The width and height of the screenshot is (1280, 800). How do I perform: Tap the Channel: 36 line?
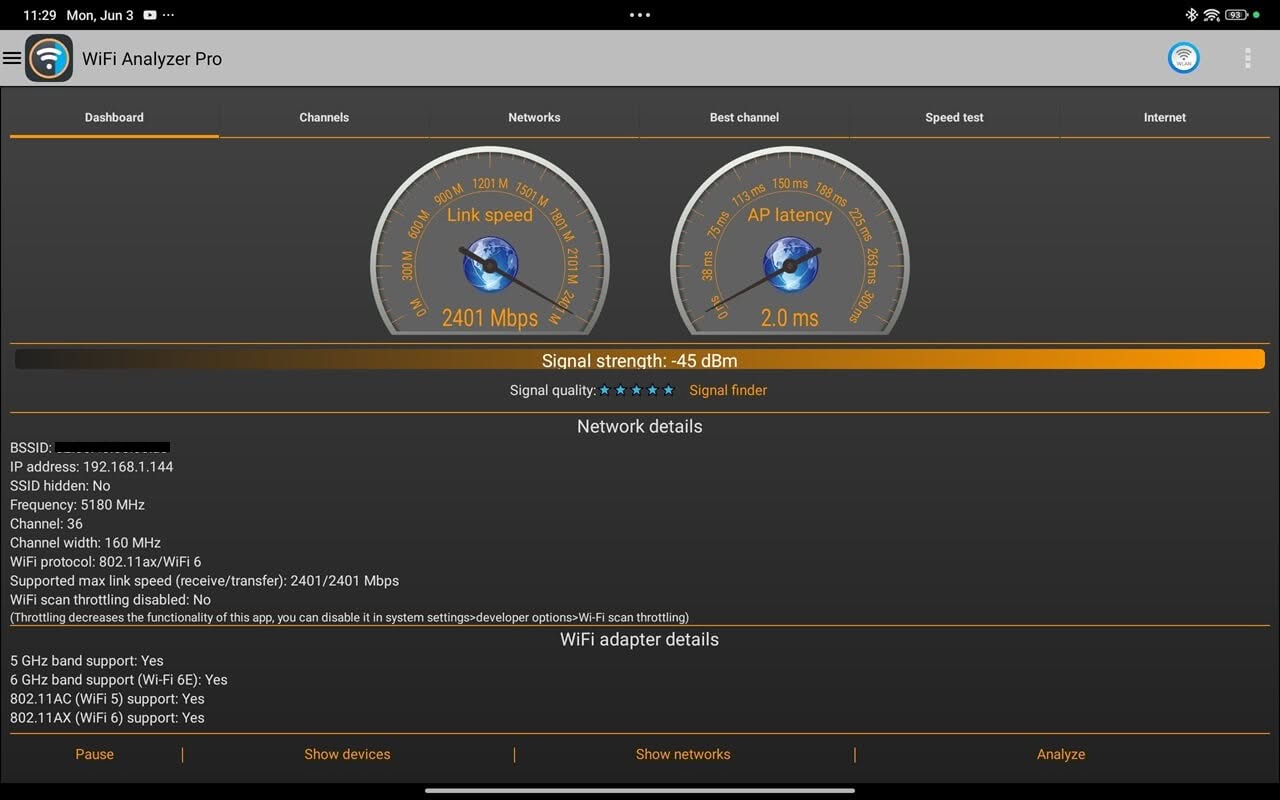click(x=46, y=524)
